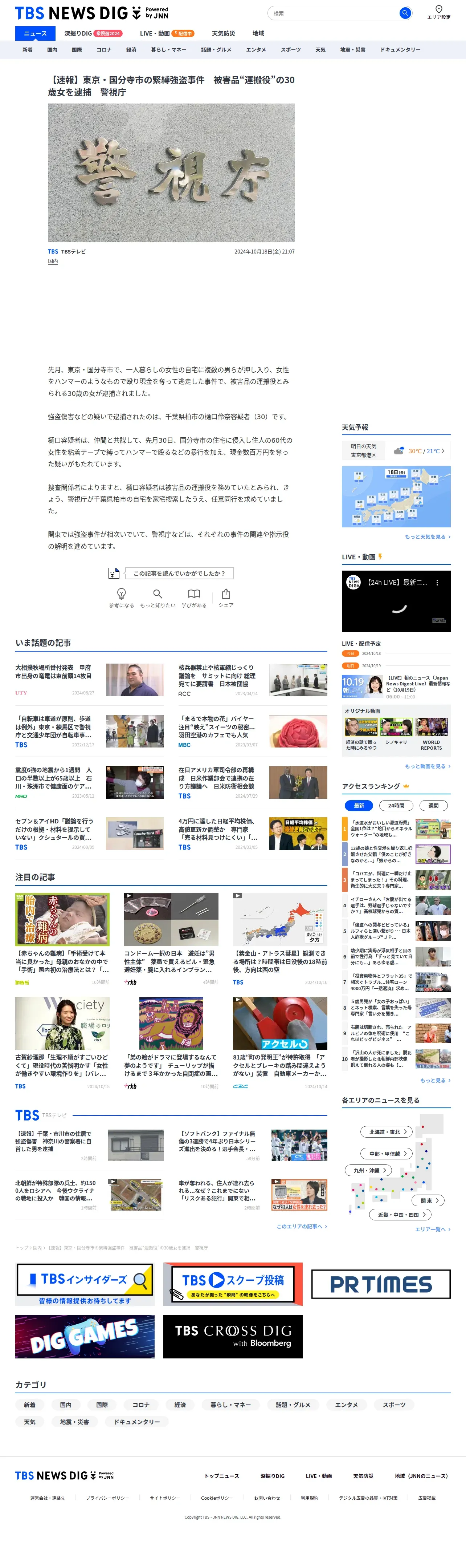466x1568 pixels.
Task: Follow the このエリアの記事へ link
Action: (x=302, y=1227)
